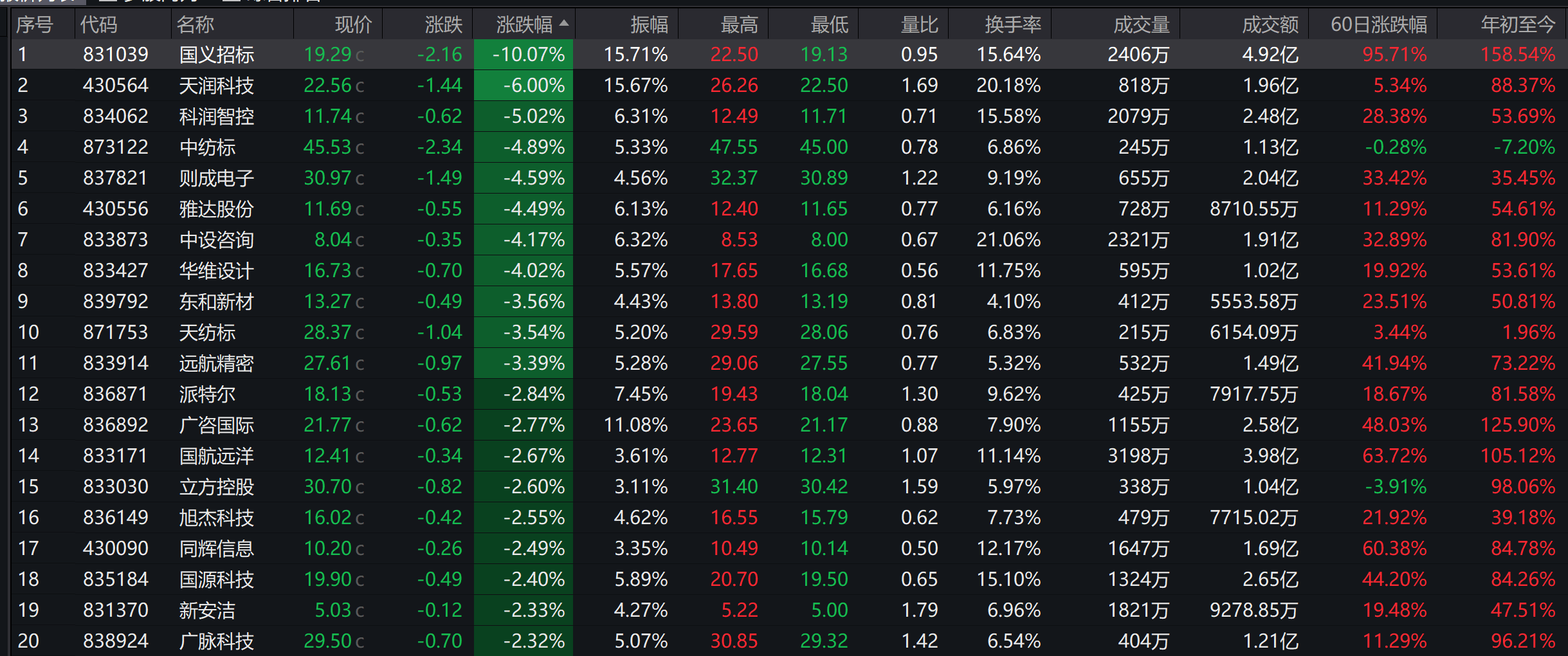Viewport: 1568px width, 656px height.
Task: Sort the list by 现价 column
Action: 353,24
